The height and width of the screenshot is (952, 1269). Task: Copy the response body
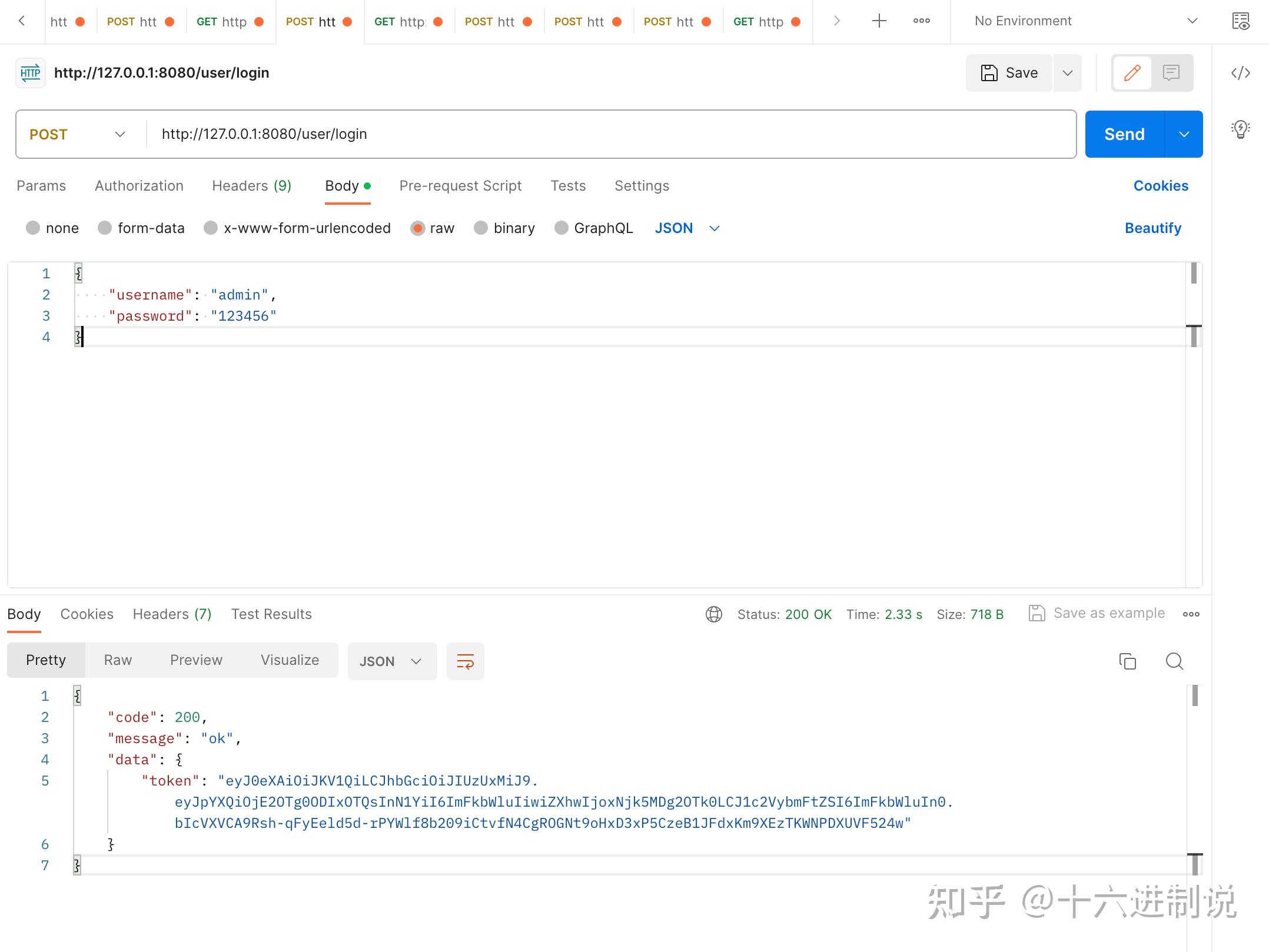[1127, 661]
